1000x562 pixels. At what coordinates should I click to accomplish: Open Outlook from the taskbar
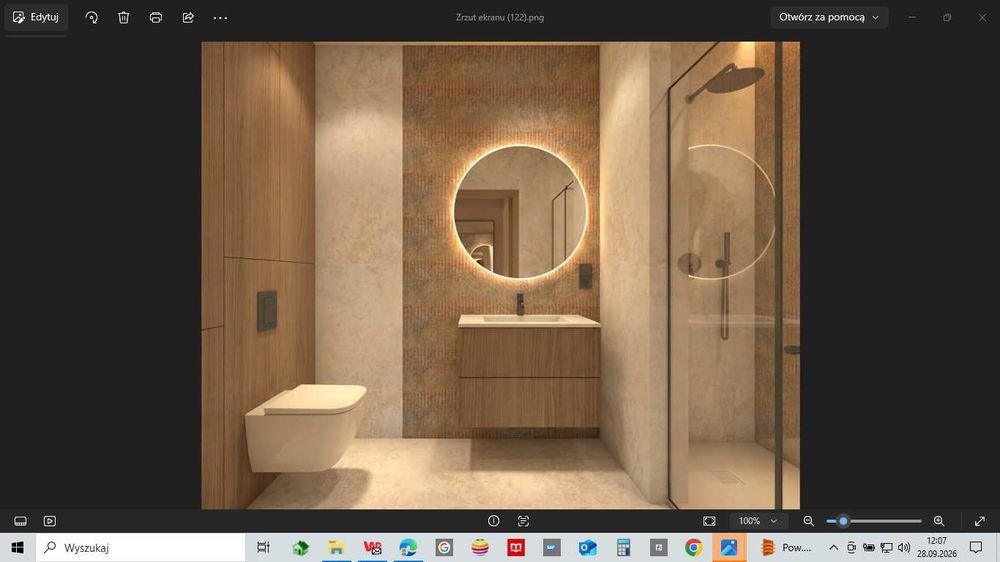(x=587, y=547)
